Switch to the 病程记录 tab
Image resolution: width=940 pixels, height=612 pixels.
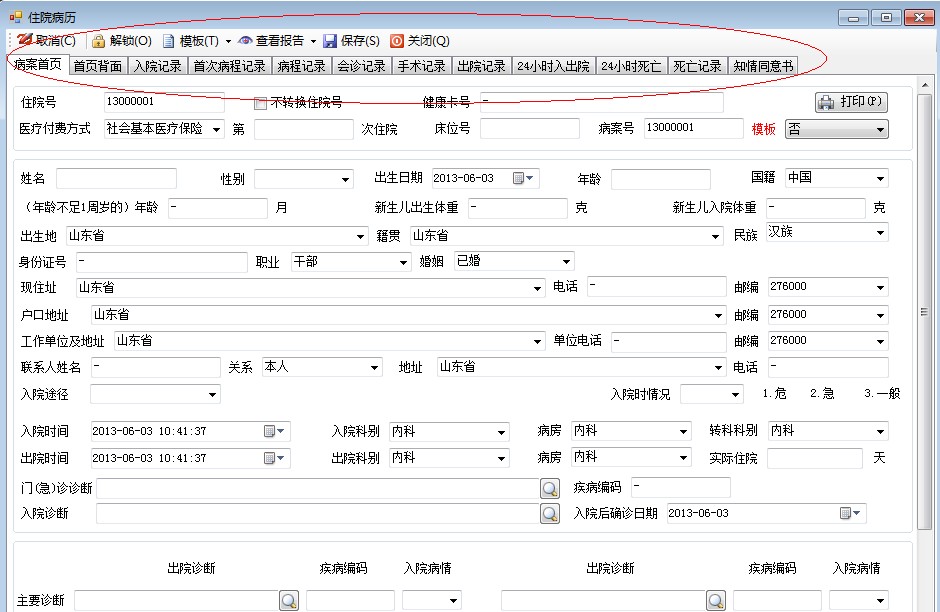click(302, 66)
